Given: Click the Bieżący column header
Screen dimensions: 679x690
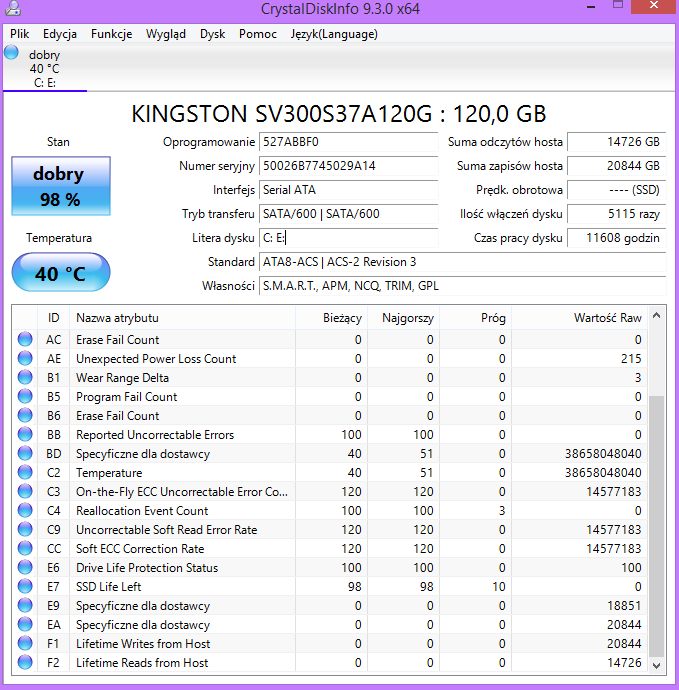Looking at the screenshot, I should pyautogui.click(x=331, y=318).
